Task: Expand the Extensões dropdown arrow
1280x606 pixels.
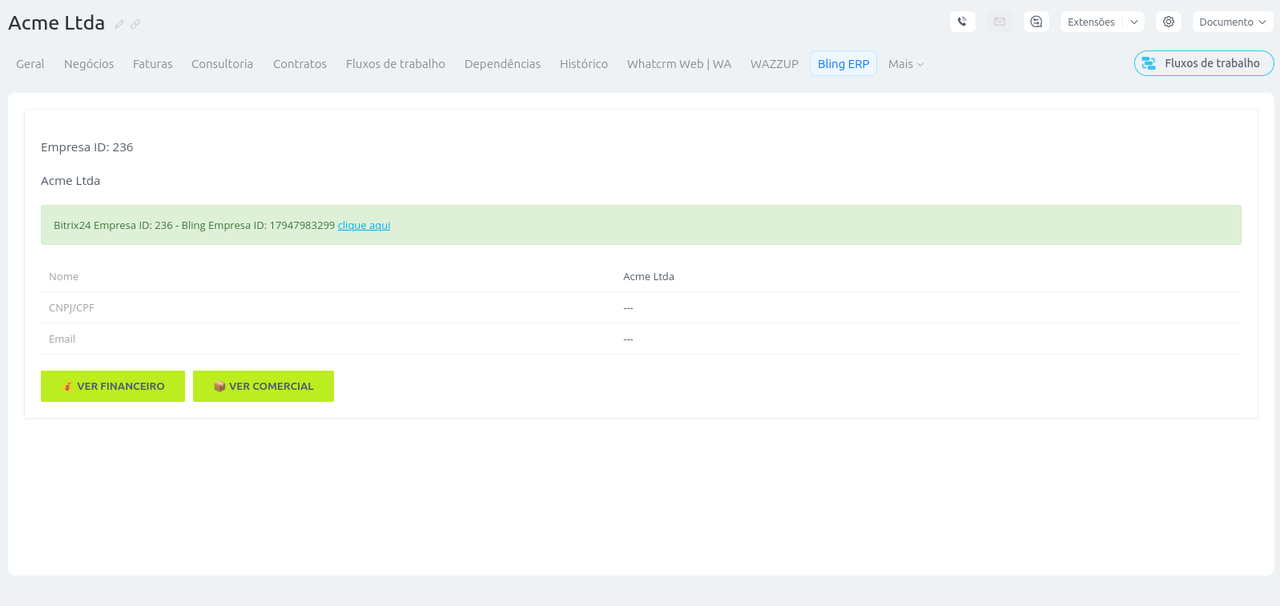Action: [x=1134, y=22]
